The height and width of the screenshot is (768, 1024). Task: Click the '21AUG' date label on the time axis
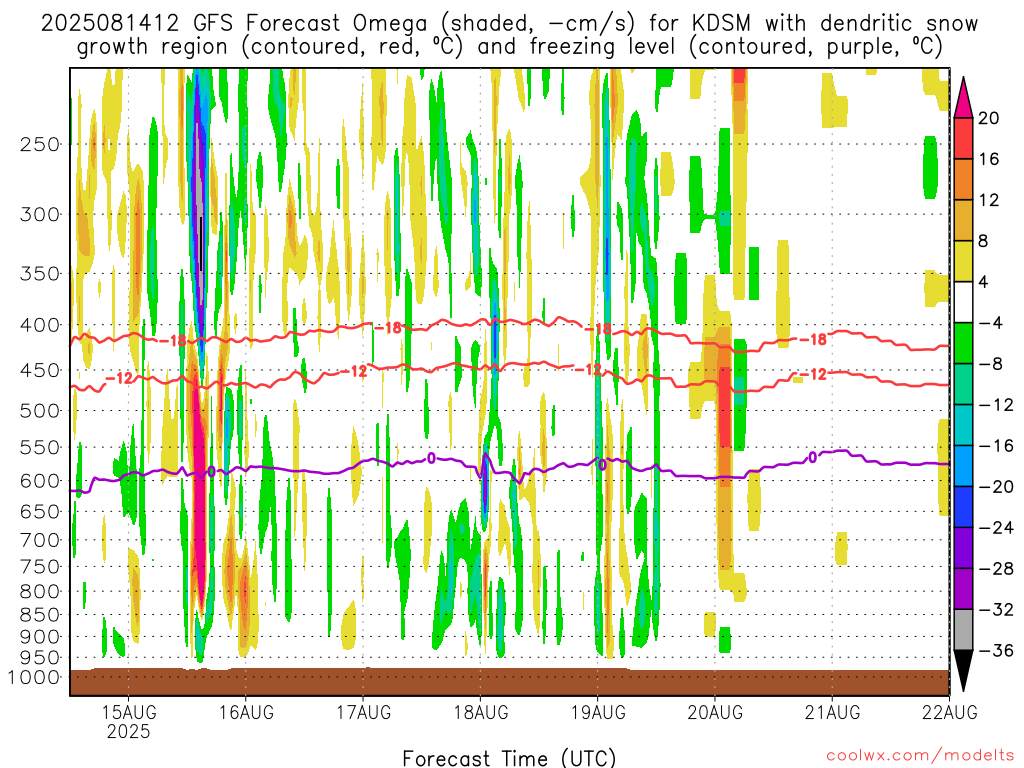(x=833, y=712)
